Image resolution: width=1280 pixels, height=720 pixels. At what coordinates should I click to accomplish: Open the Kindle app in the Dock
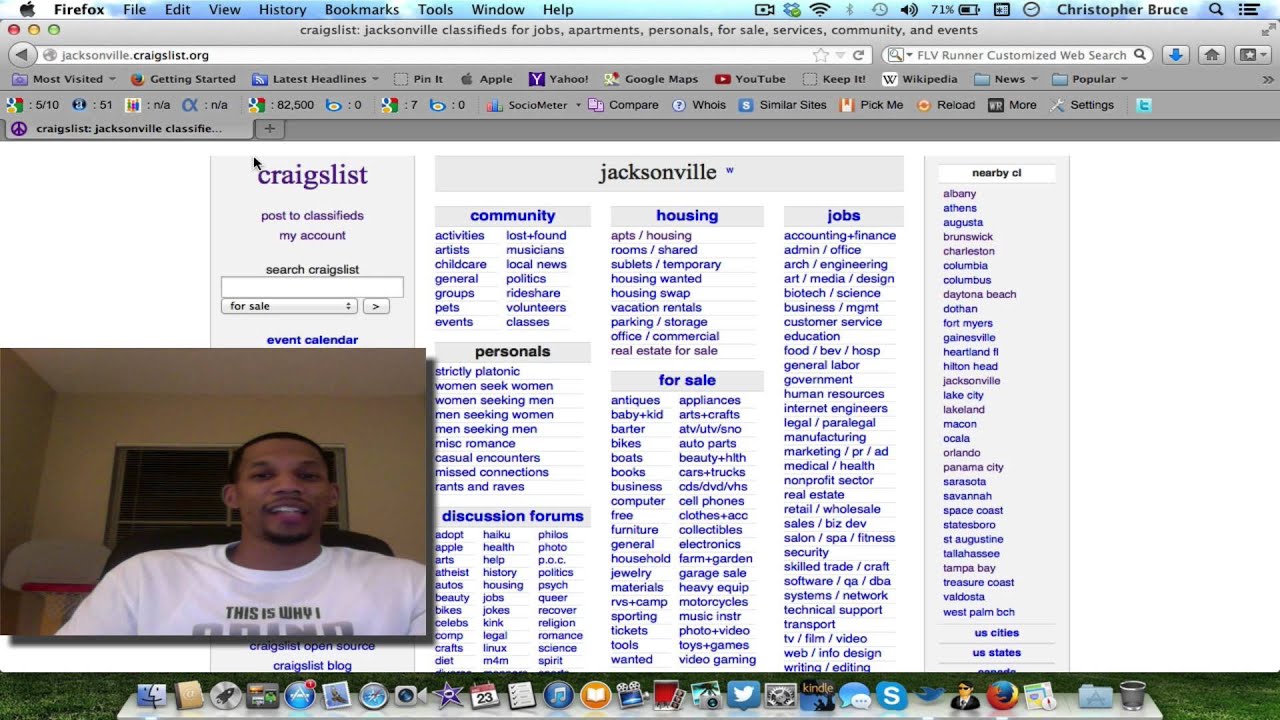coord(817,695)
